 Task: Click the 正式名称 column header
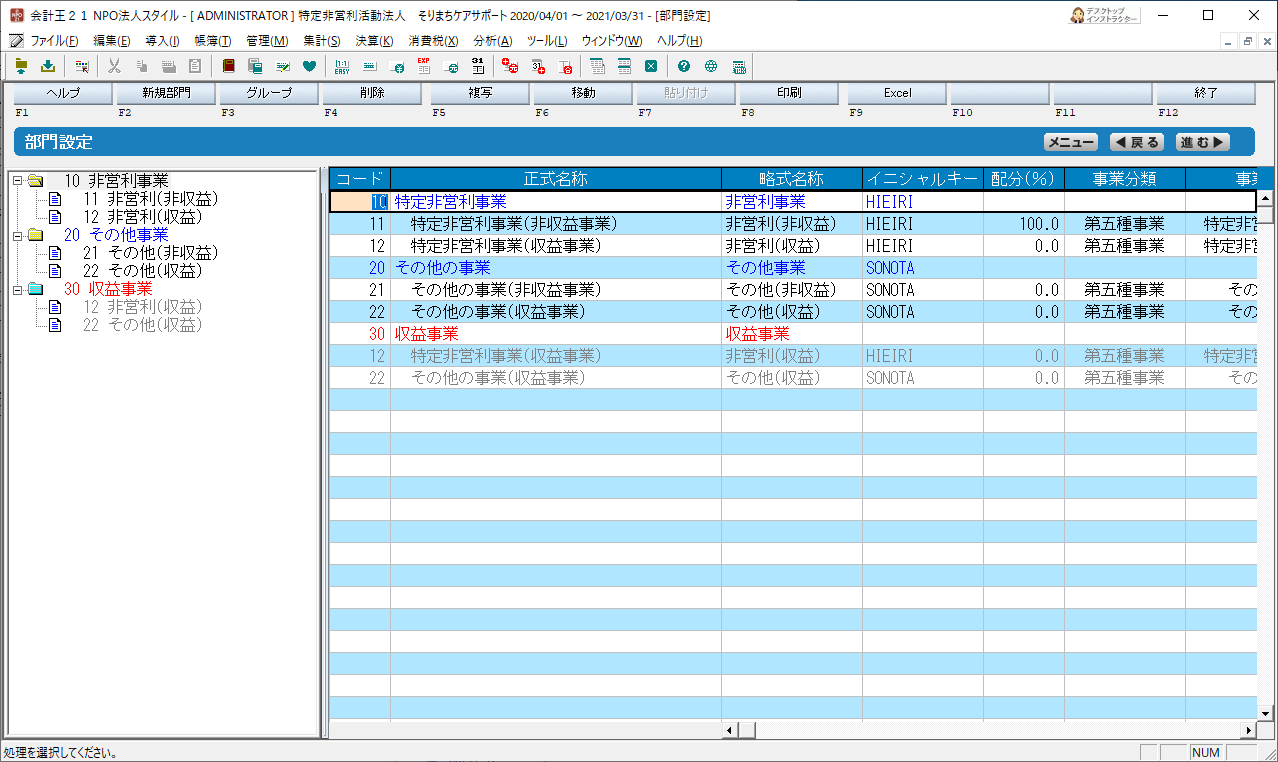point(556,179)
